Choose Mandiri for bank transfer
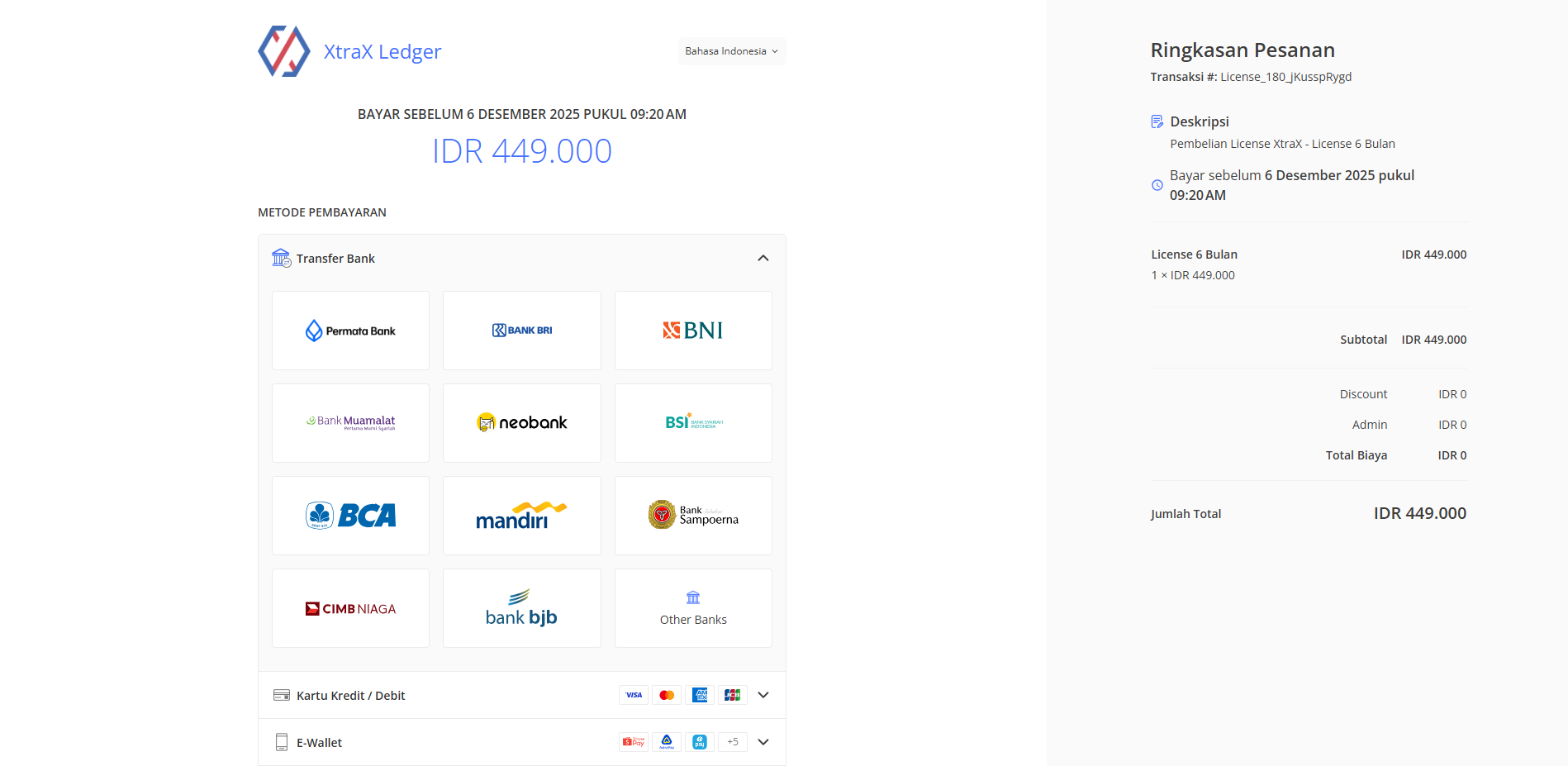Viewport: 1568px width, 766px height. pos(522,516)
